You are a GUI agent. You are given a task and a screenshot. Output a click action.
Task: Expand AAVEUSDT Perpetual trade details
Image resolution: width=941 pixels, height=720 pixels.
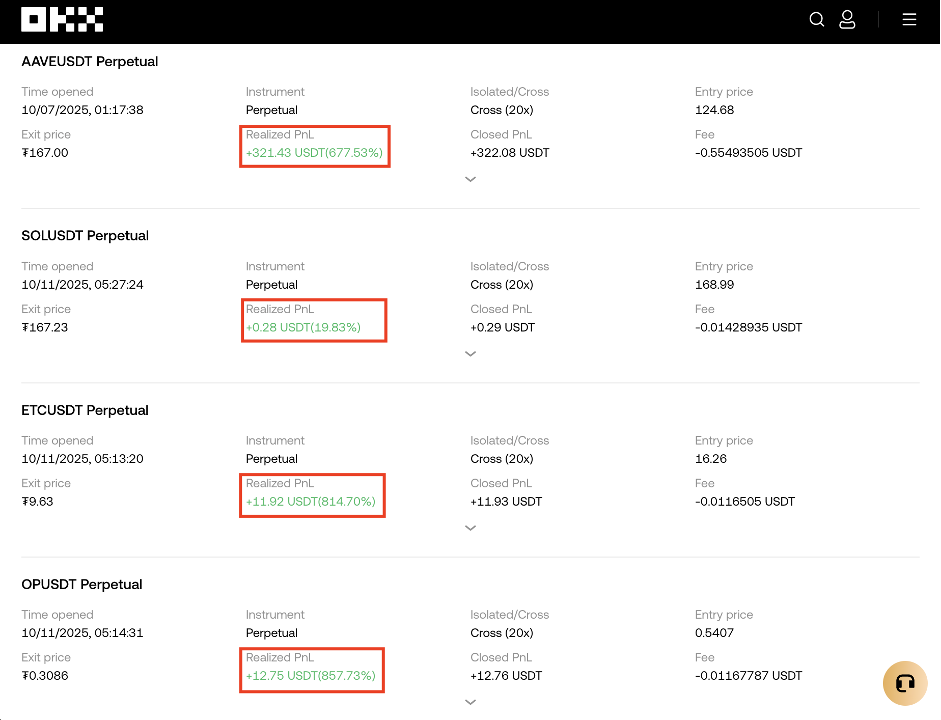coord(470,179)
